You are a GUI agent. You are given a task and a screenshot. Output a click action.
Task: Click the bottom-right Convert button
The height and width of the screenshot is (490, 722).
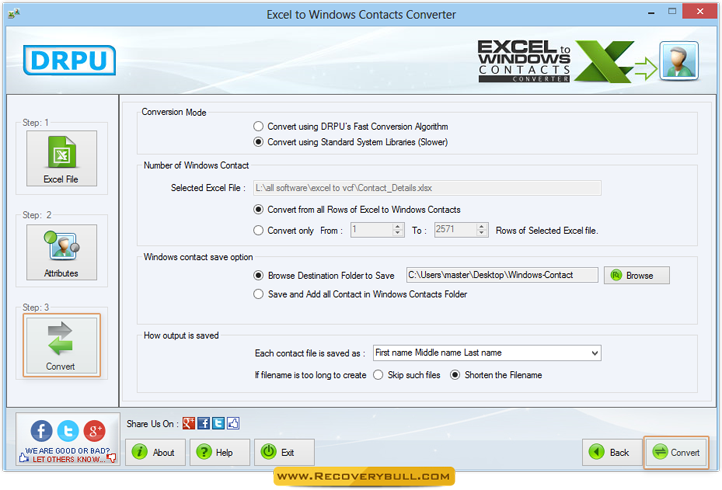coord(676,452)
